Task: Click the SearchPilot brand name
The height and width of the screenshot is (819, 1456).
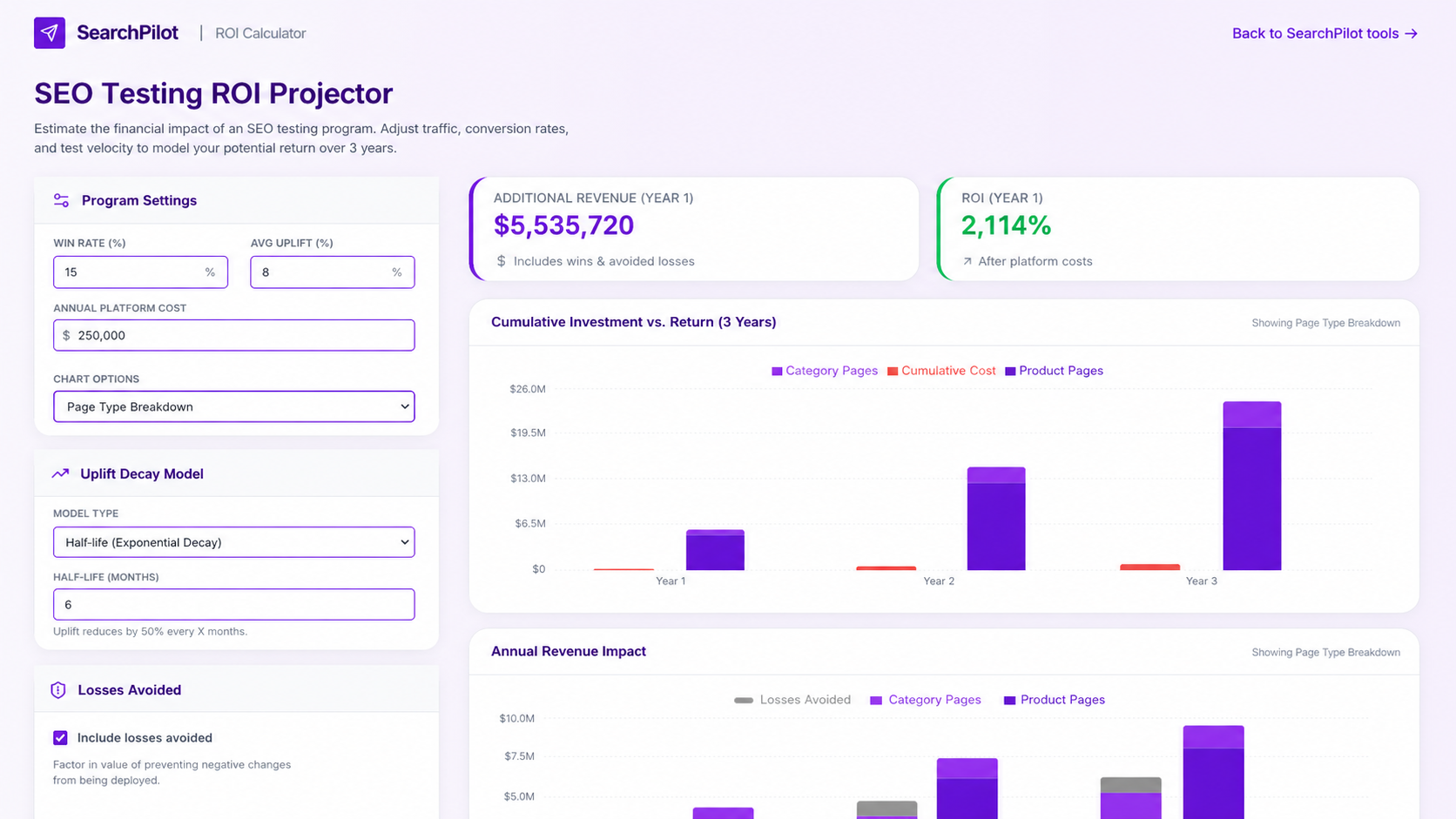Action: click(127, 33)
